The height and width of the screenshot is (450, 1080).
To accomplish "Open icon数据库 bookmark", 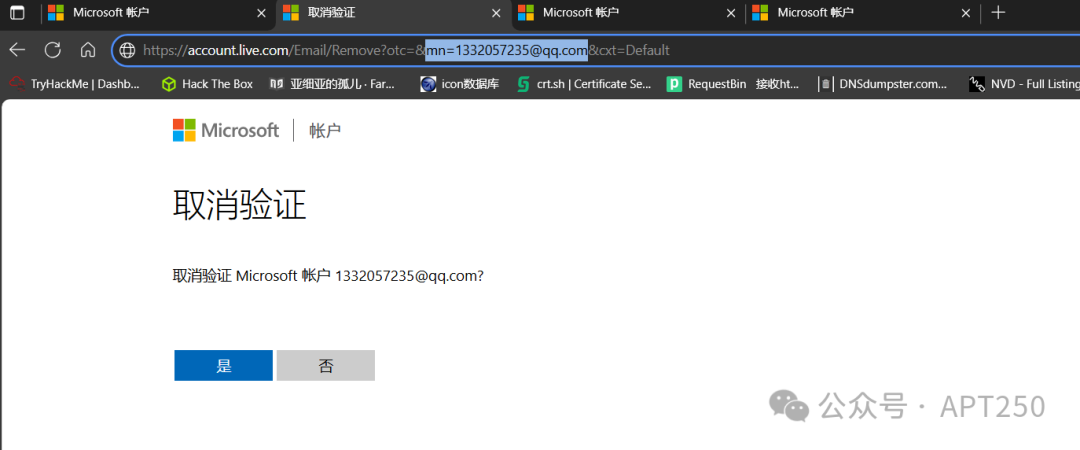I will point(459,84).
